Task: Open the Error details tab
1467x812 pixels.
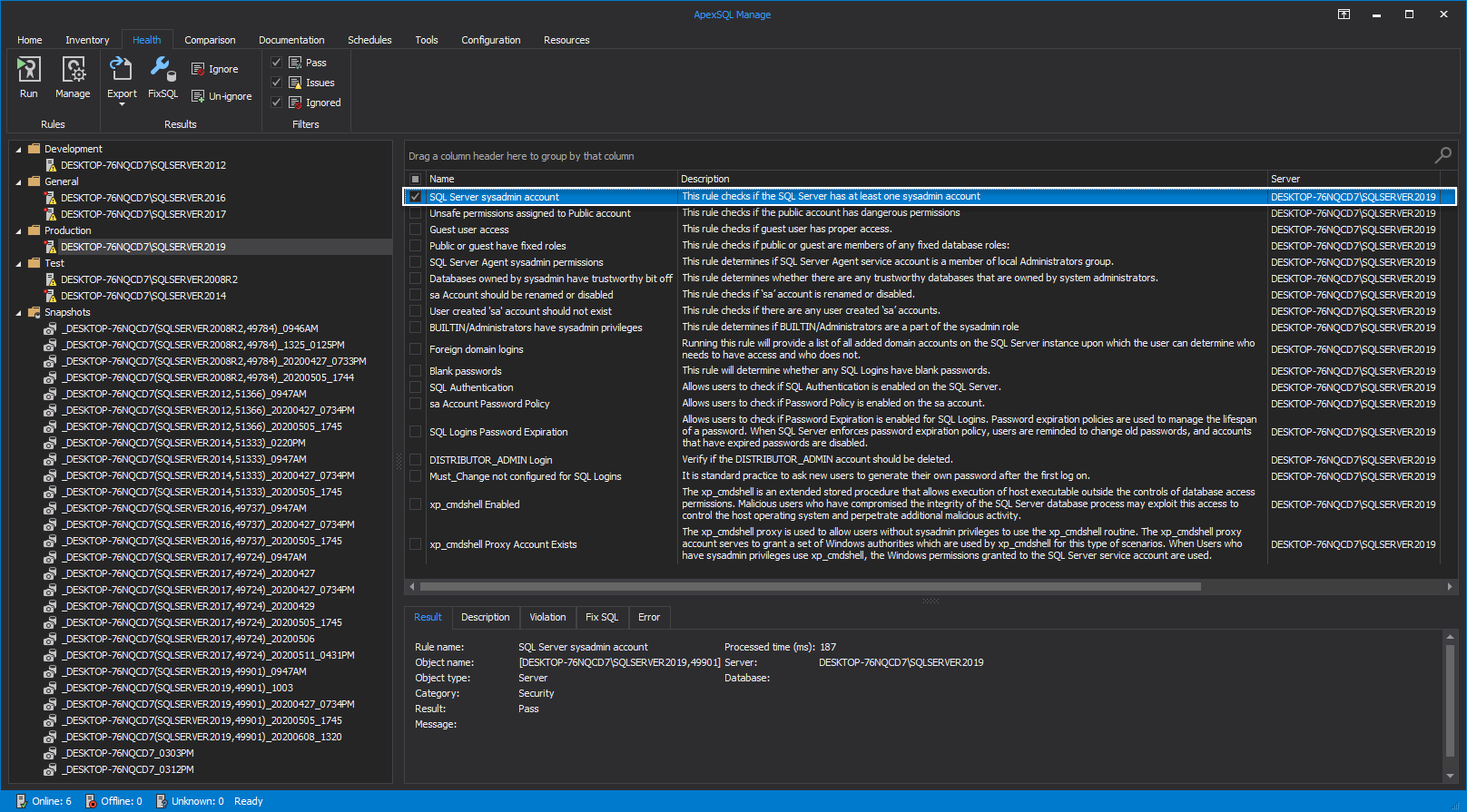Action: coord(649,617)
